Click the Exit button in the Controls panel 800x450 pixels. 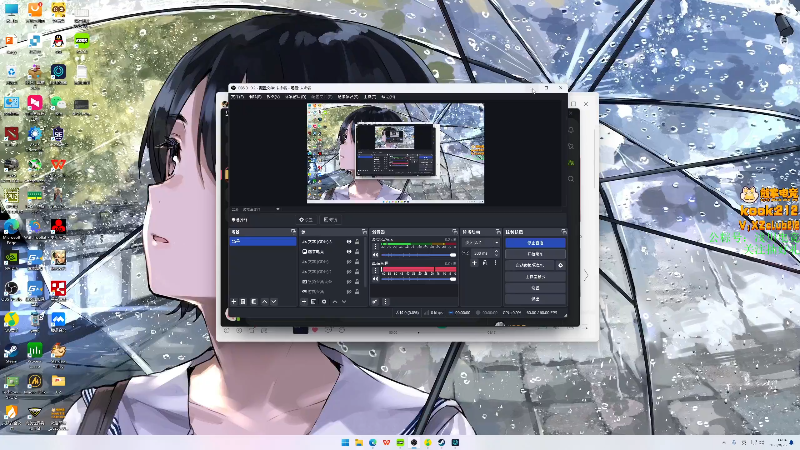coord(535,299)
